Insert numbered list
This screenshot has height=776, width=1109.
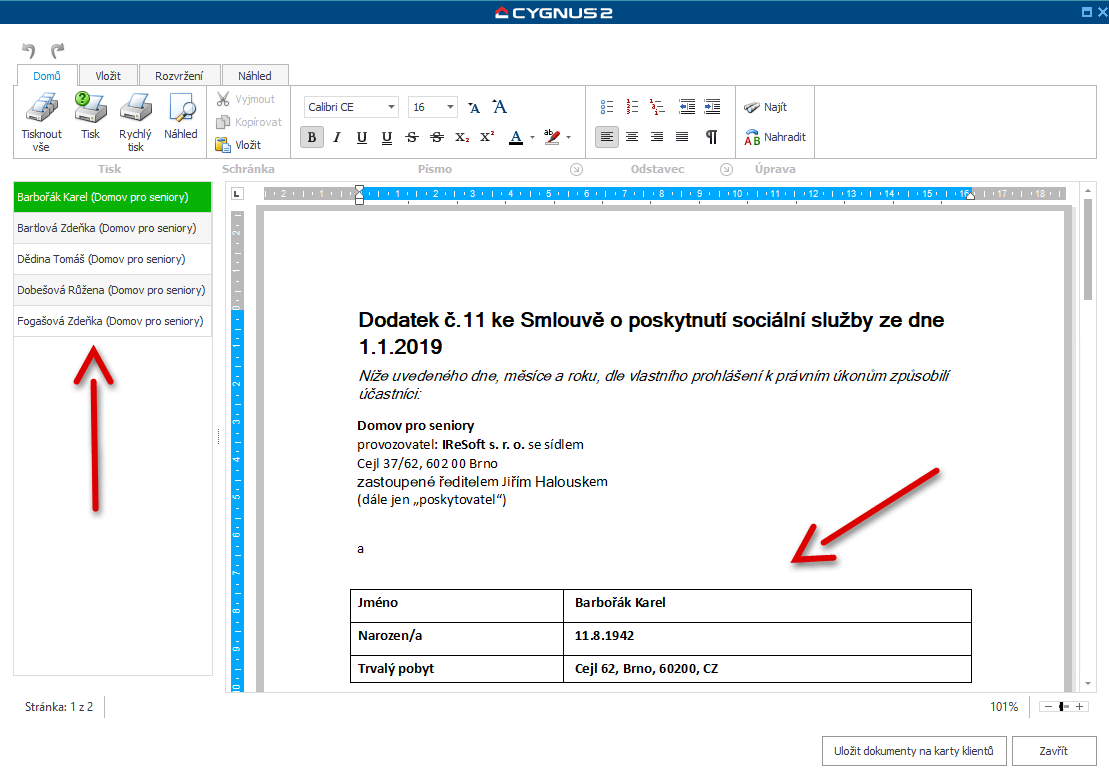632,107
